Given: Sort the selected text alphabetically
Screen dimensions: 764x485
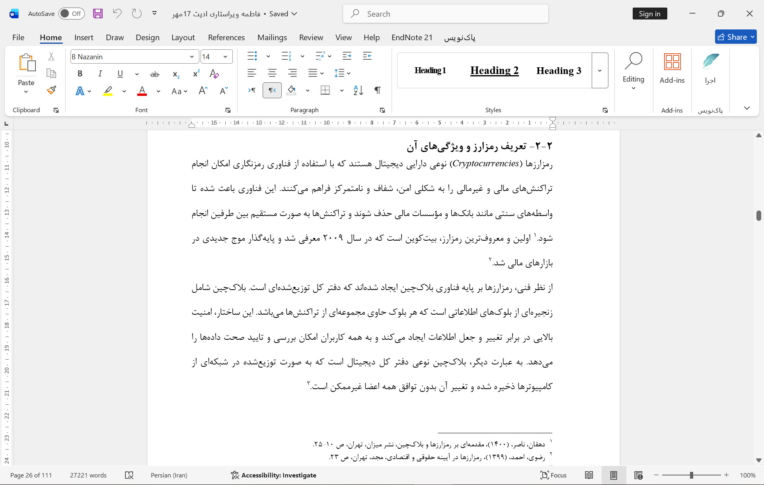Looking at the screenshot, I should 358,90.
